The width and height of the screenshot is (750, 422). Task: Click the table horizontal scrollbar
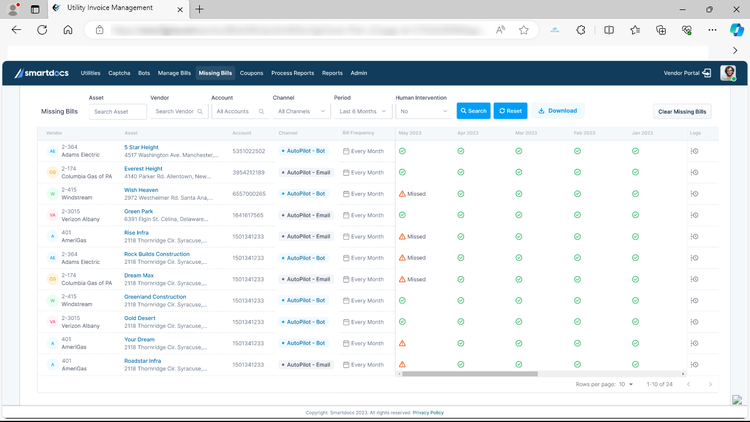[x=470, y=374]
